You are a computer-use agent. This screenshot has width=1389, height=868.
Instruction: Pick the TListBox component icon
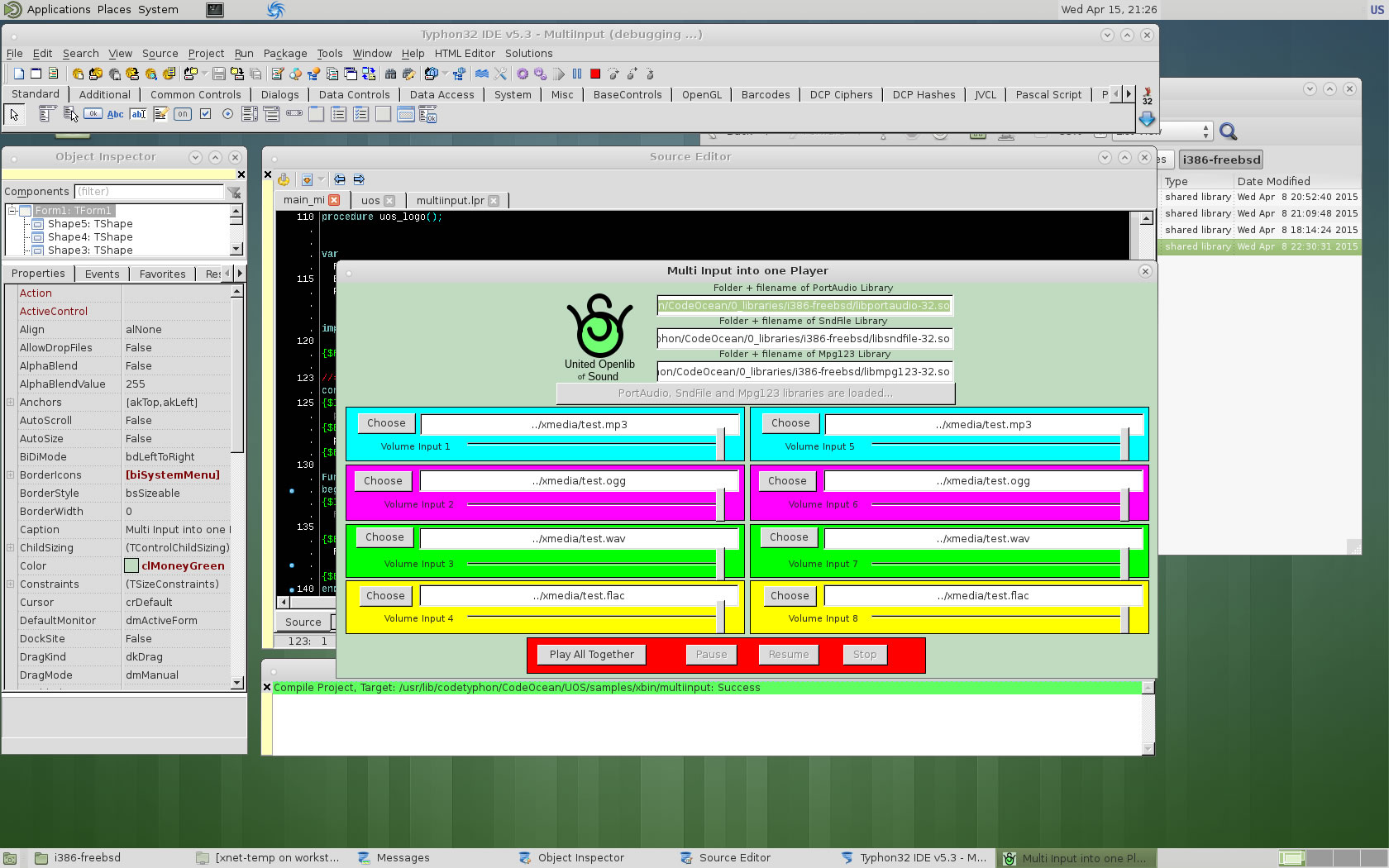250,114
